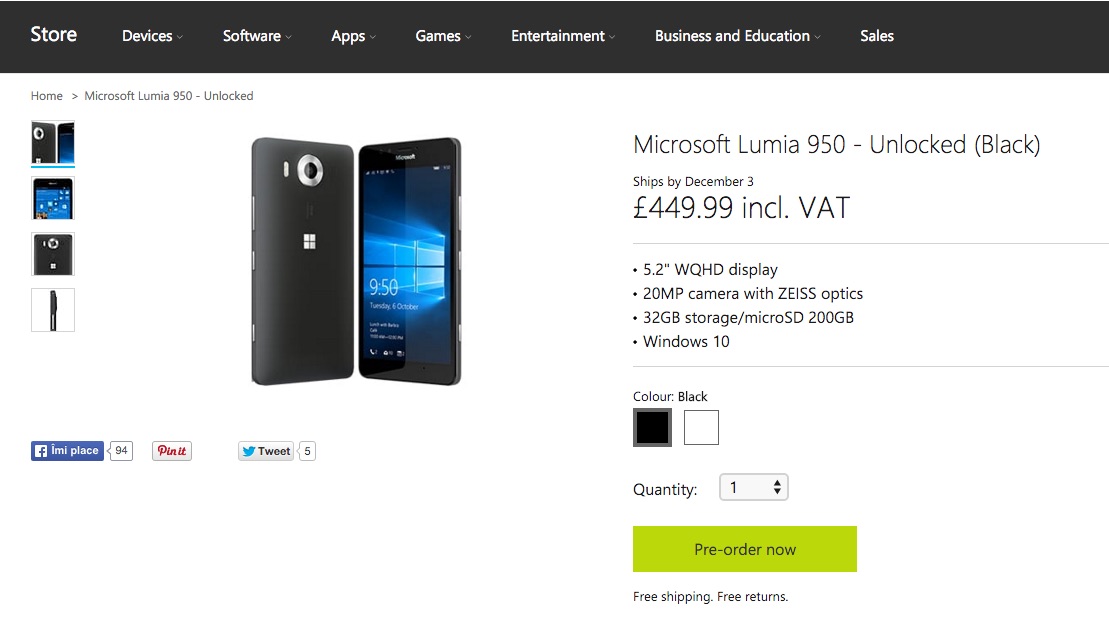Screen dimensions: 1109x624
Task: Open the Quantity dropdown
Action: point(754,488)
